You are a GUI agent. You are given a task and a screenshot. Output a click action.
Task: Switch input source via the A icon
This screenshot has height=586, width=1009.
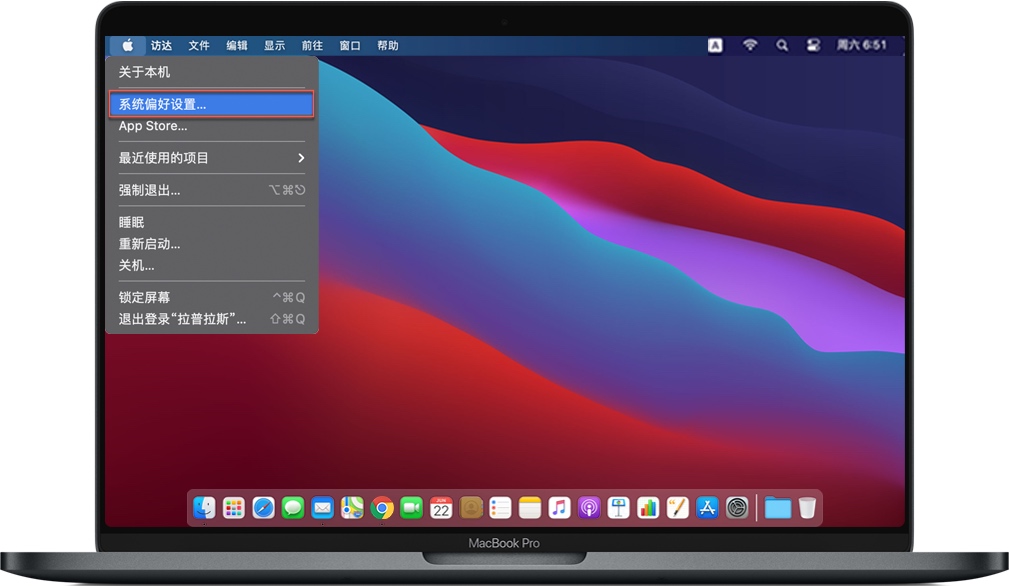pyautogui.click(x=716, y=45)
